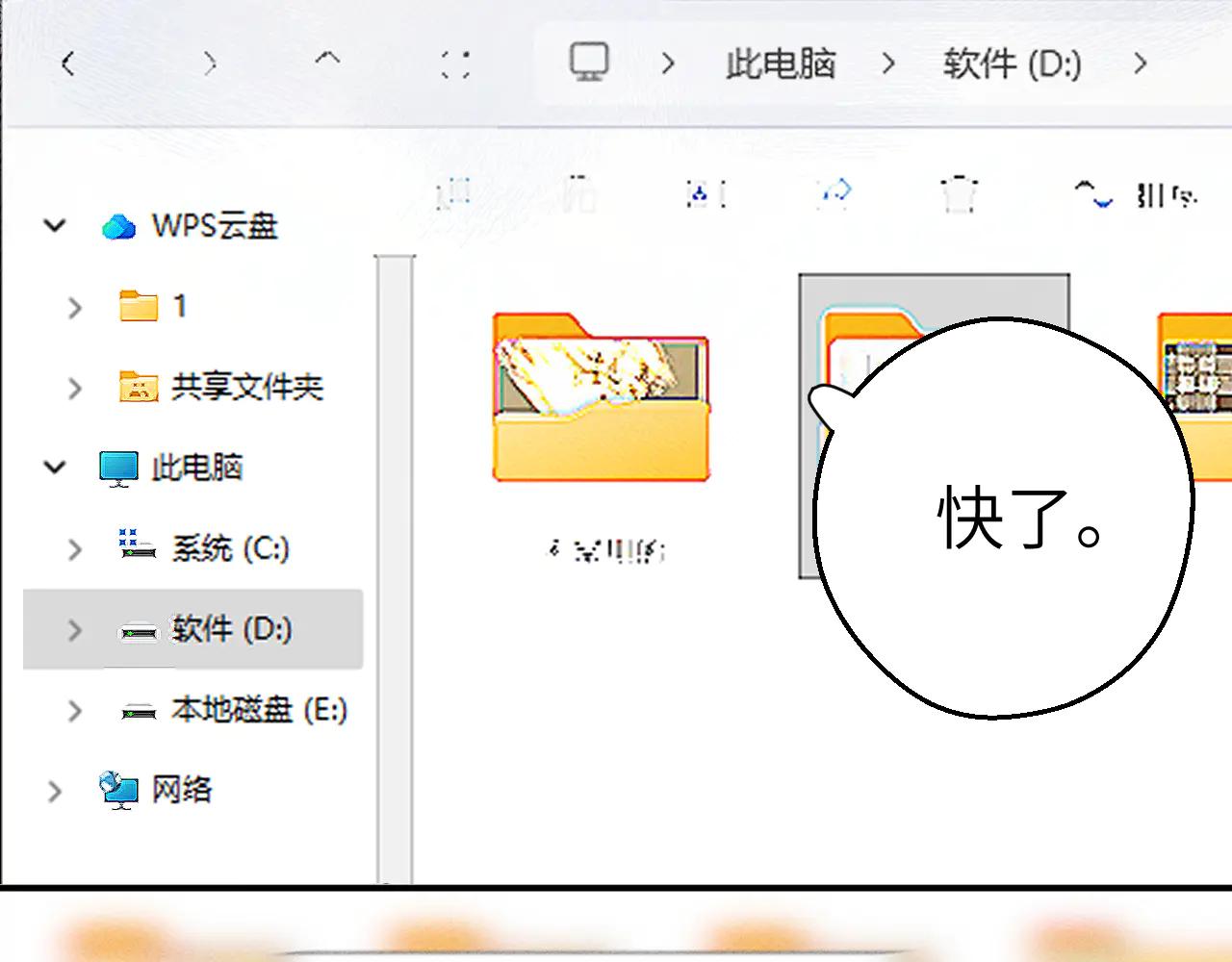Click the Paste clipboard toolbar icon
This screenshot has height=962, width=1232.
coord(579,194)
